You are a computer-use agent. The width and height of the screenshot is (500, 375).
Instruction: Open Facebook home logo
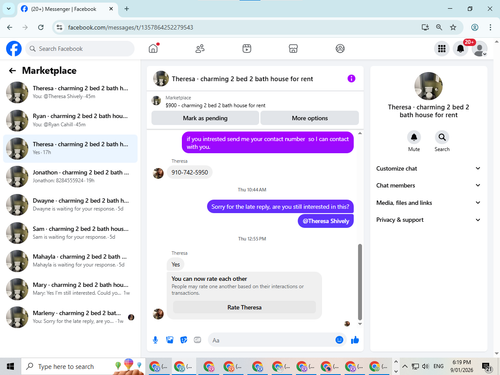tap(14, 49)
